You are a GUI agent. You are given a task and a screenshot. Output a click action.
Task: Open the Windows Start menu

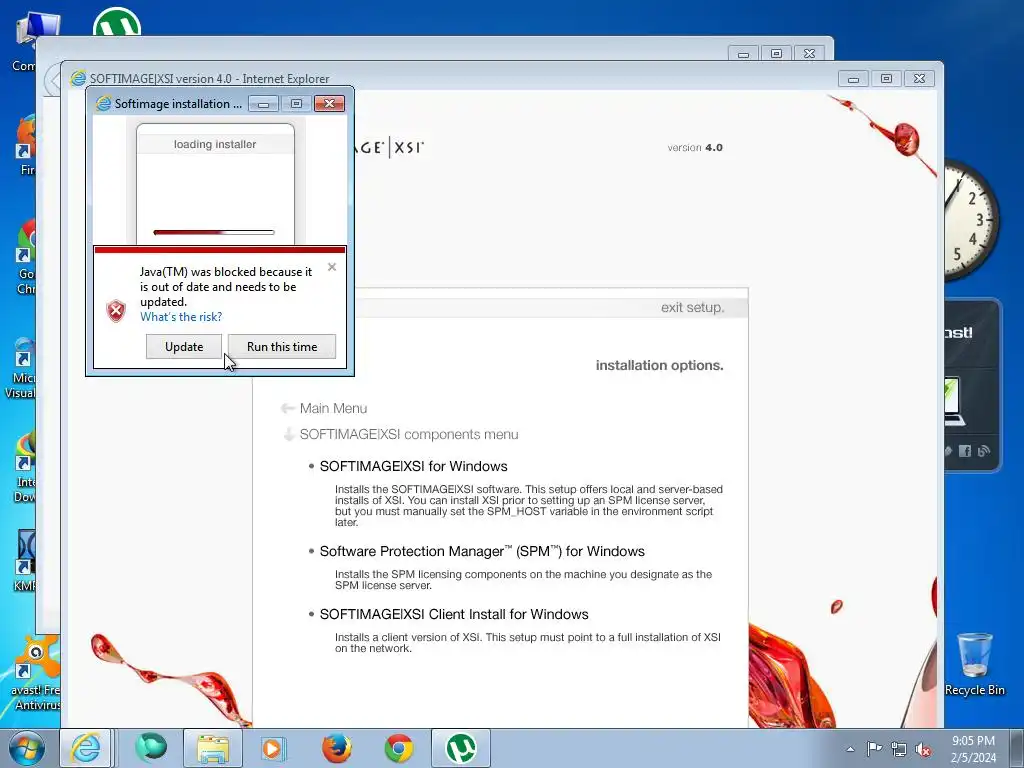tap(25, 748)
